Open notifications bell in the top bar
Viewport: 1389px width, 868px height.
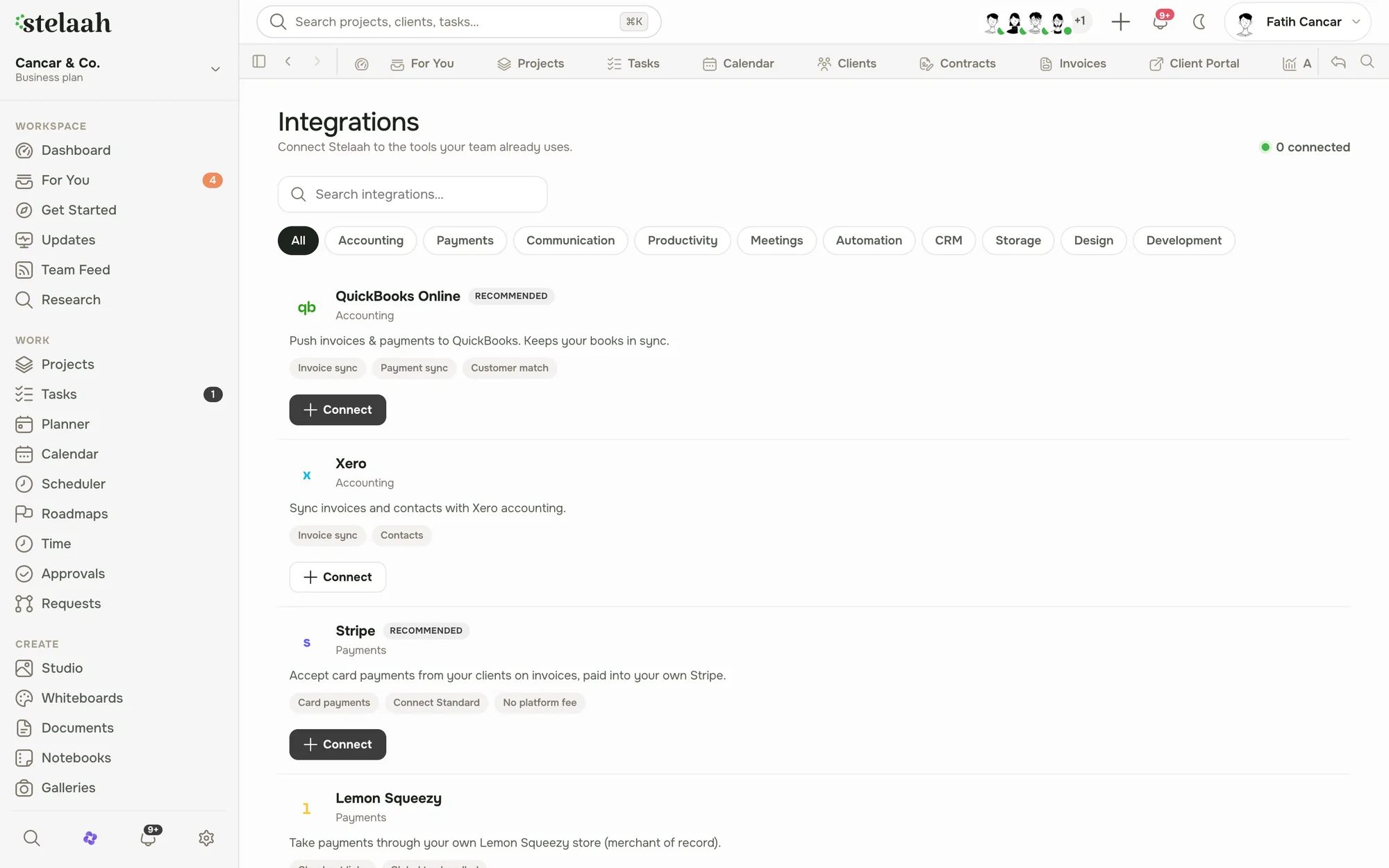[x=1160, y=22]
